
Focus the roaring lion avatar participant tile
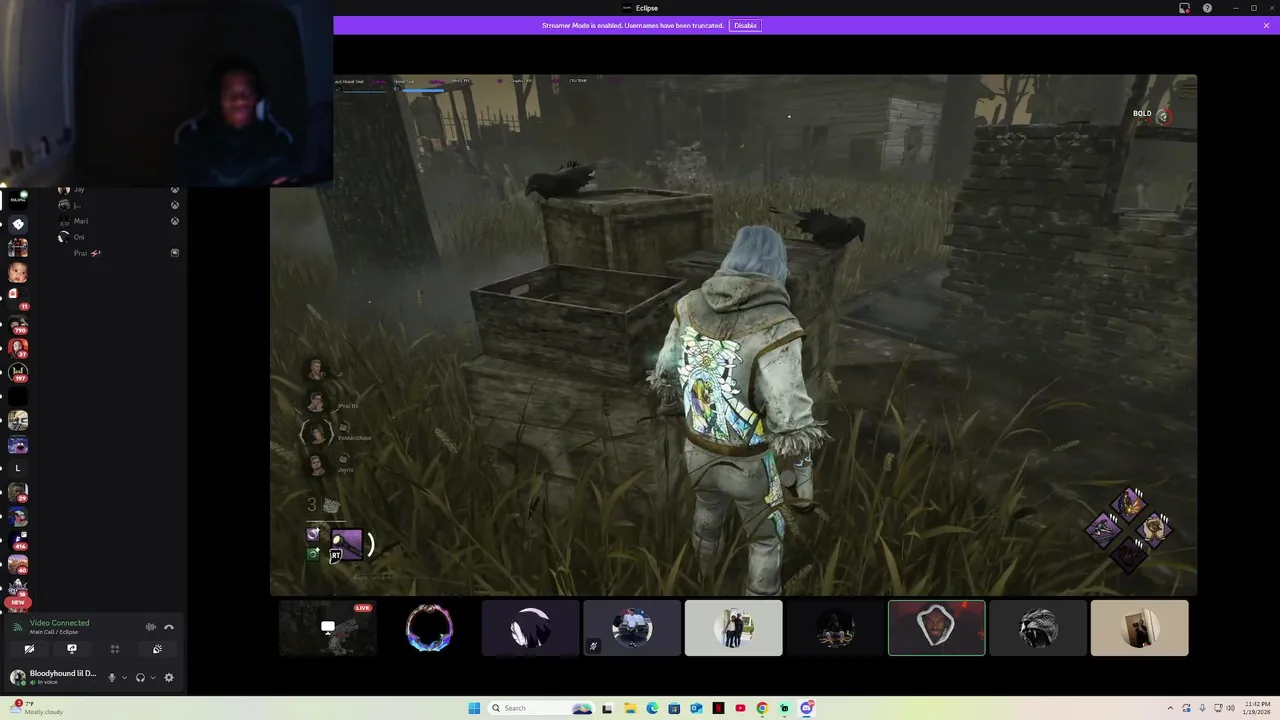pyautogui.click(x=1038, y=628)
